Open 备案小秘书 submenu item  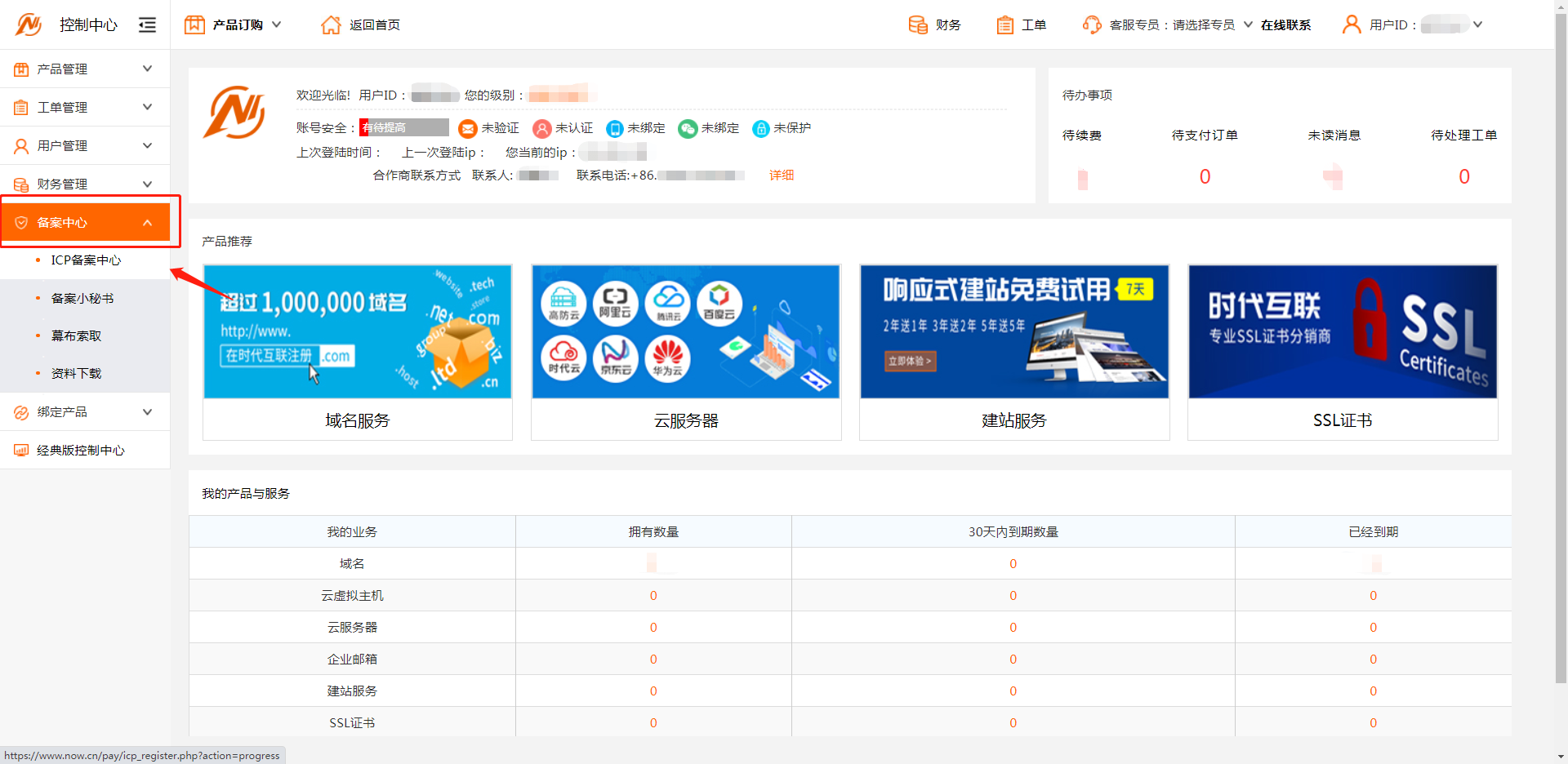[x=82, y=299]
